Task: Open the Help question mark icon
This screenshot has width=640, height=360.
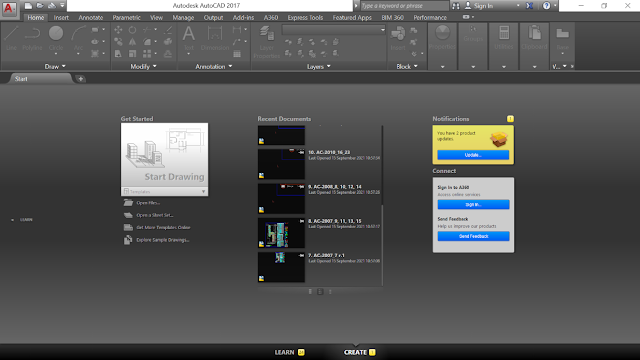Action: 546,6
